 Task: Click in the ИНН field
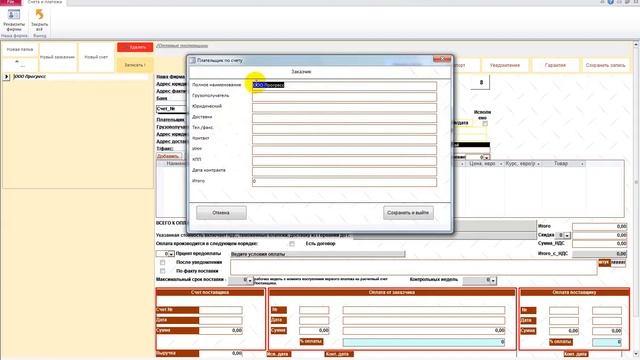point(344,149)
